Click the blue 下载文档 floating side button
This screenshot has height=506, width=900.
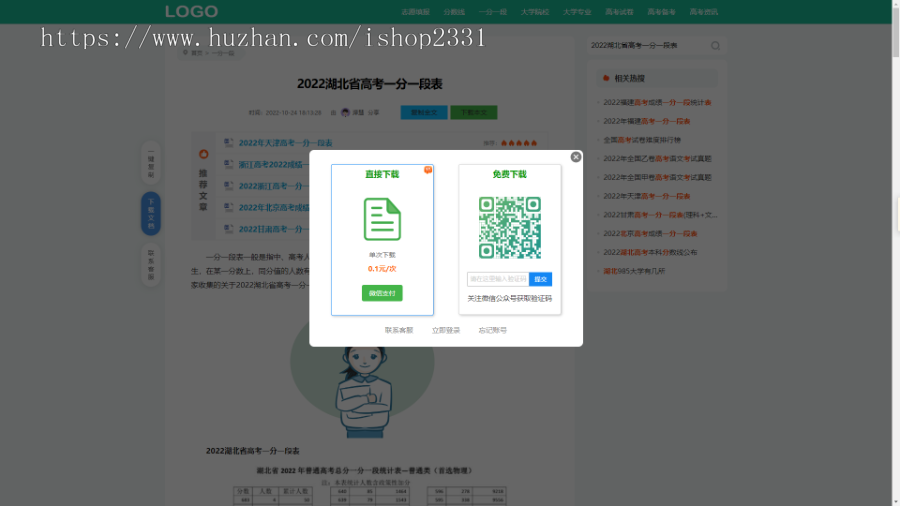click(151, 213)
